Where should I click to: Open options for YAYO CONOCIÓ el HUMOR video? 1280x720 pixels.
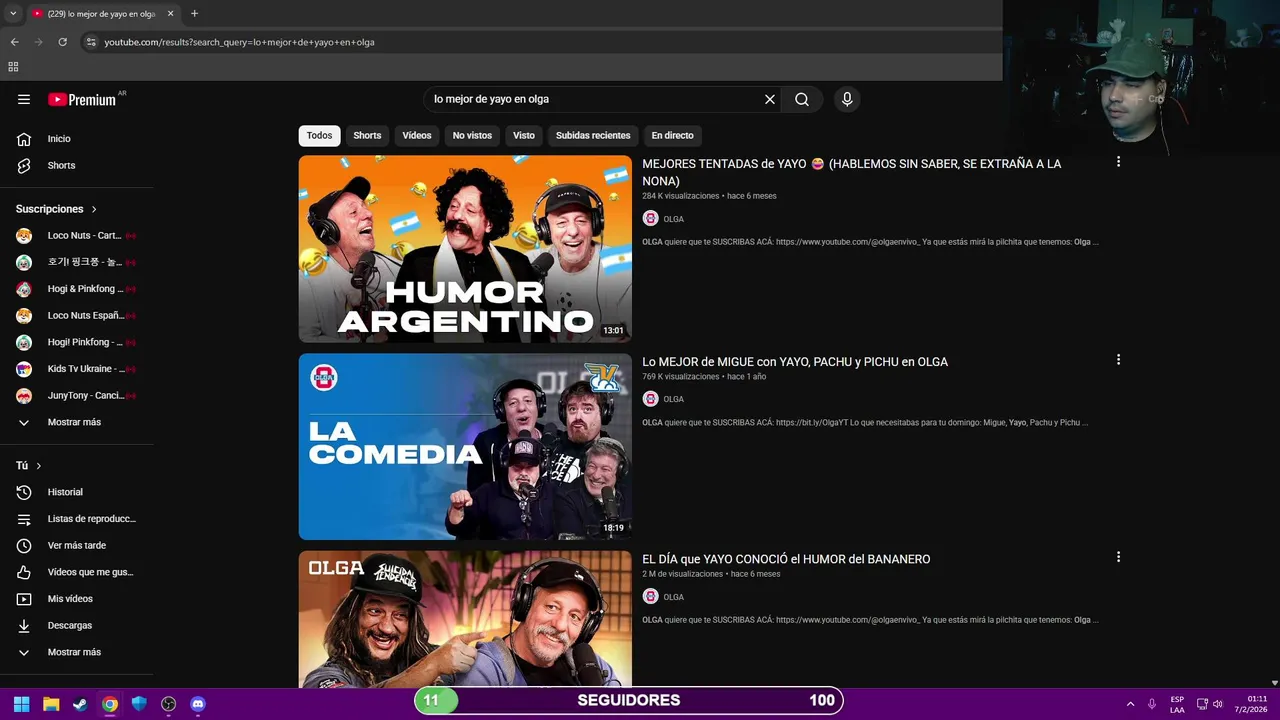pyautogui.click(x=1118, y=557)
